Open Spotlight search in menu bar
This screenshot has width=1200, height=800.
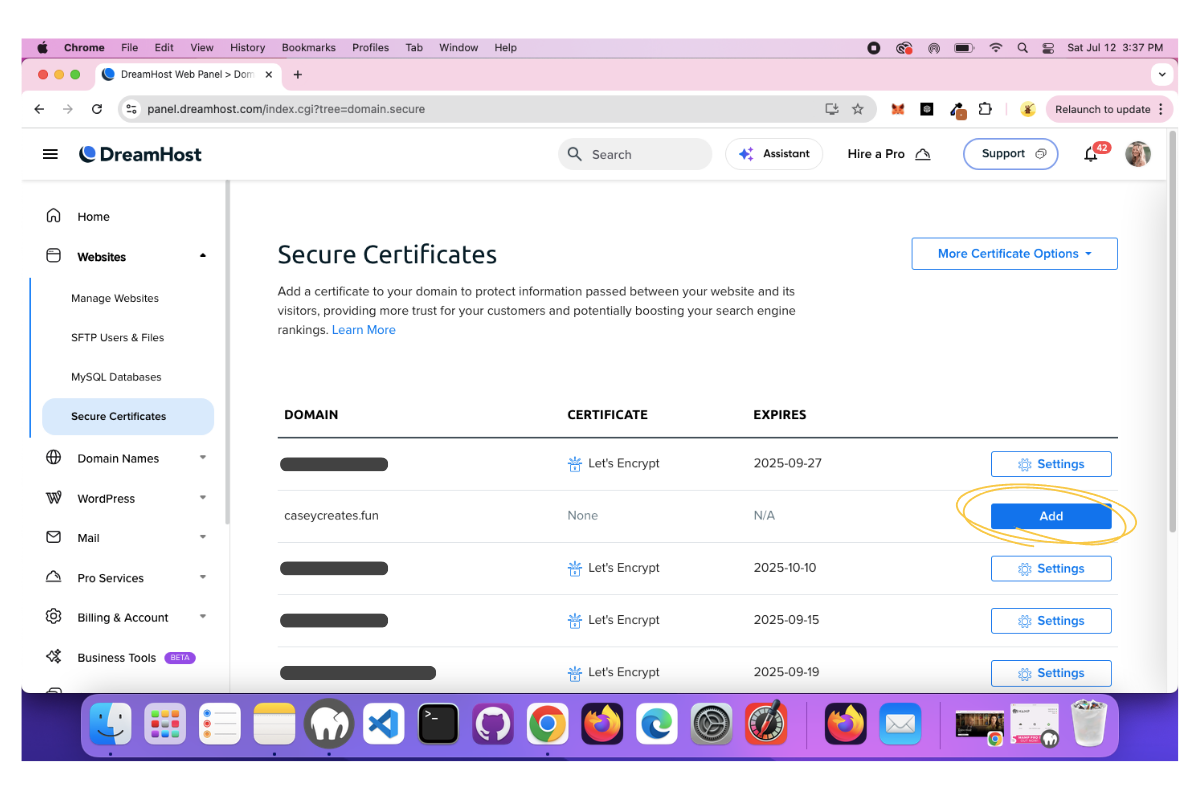tap(1022, 47)
